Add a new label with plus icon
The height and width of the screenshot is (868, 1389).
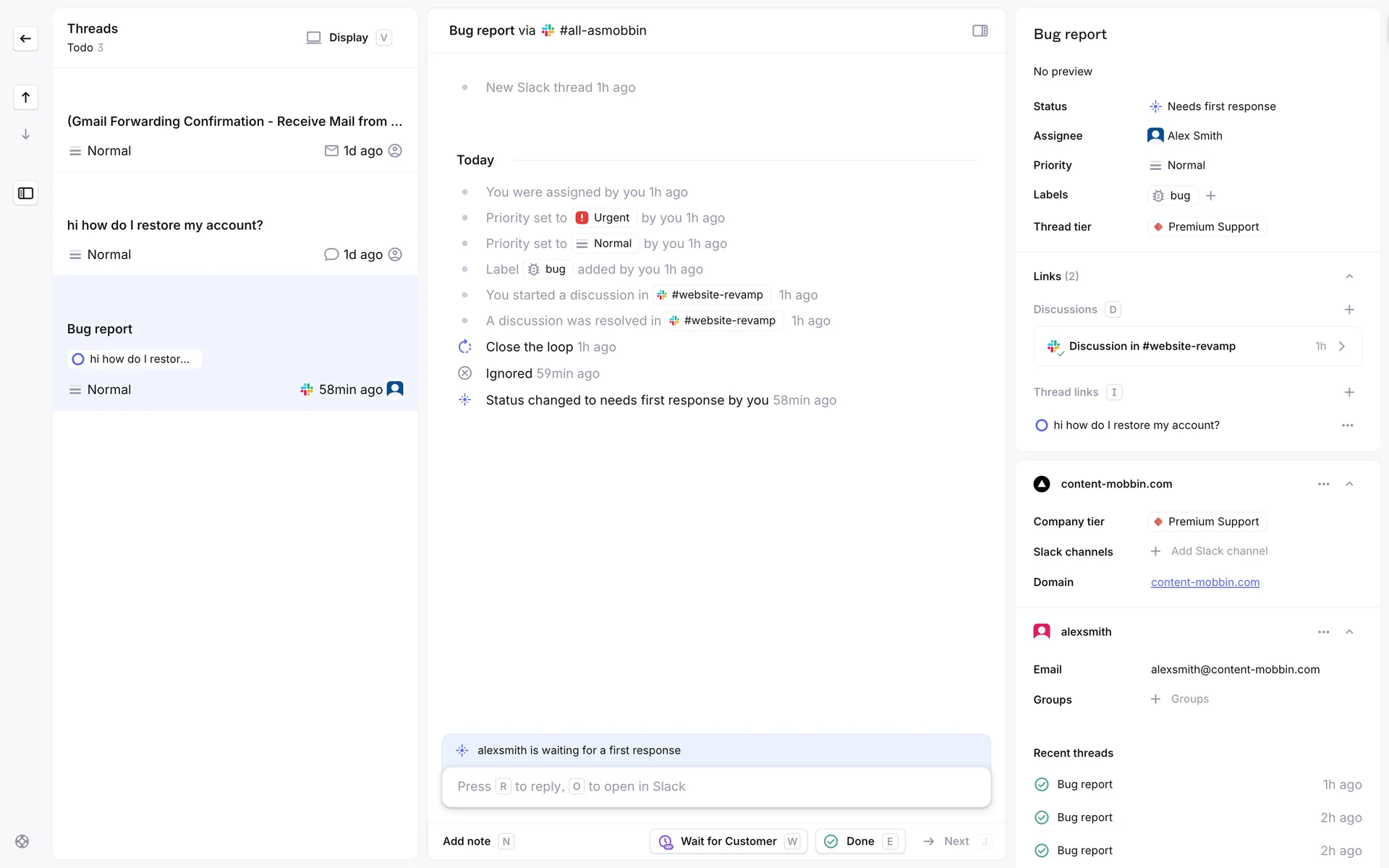click(x=1210, y=195)
